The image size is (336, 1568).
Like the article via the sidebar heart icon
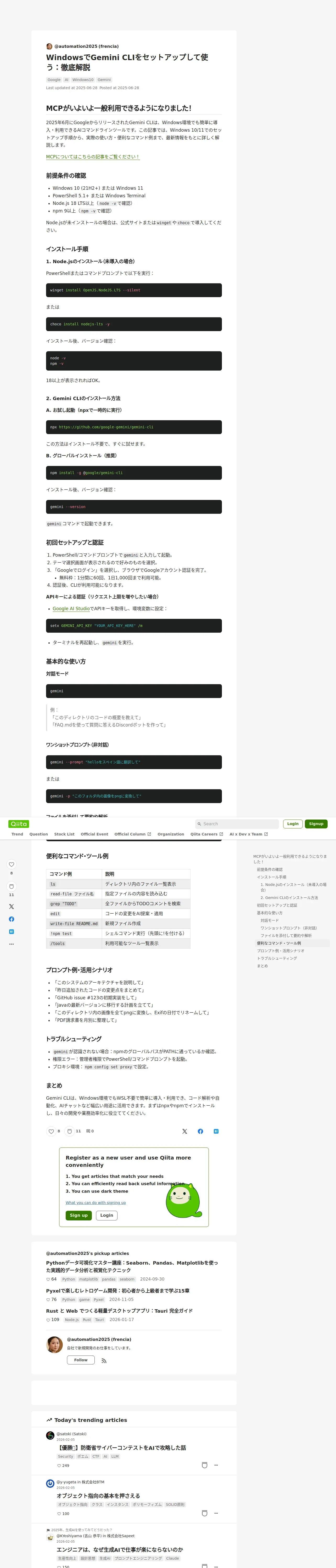click(x=11, y=864)
